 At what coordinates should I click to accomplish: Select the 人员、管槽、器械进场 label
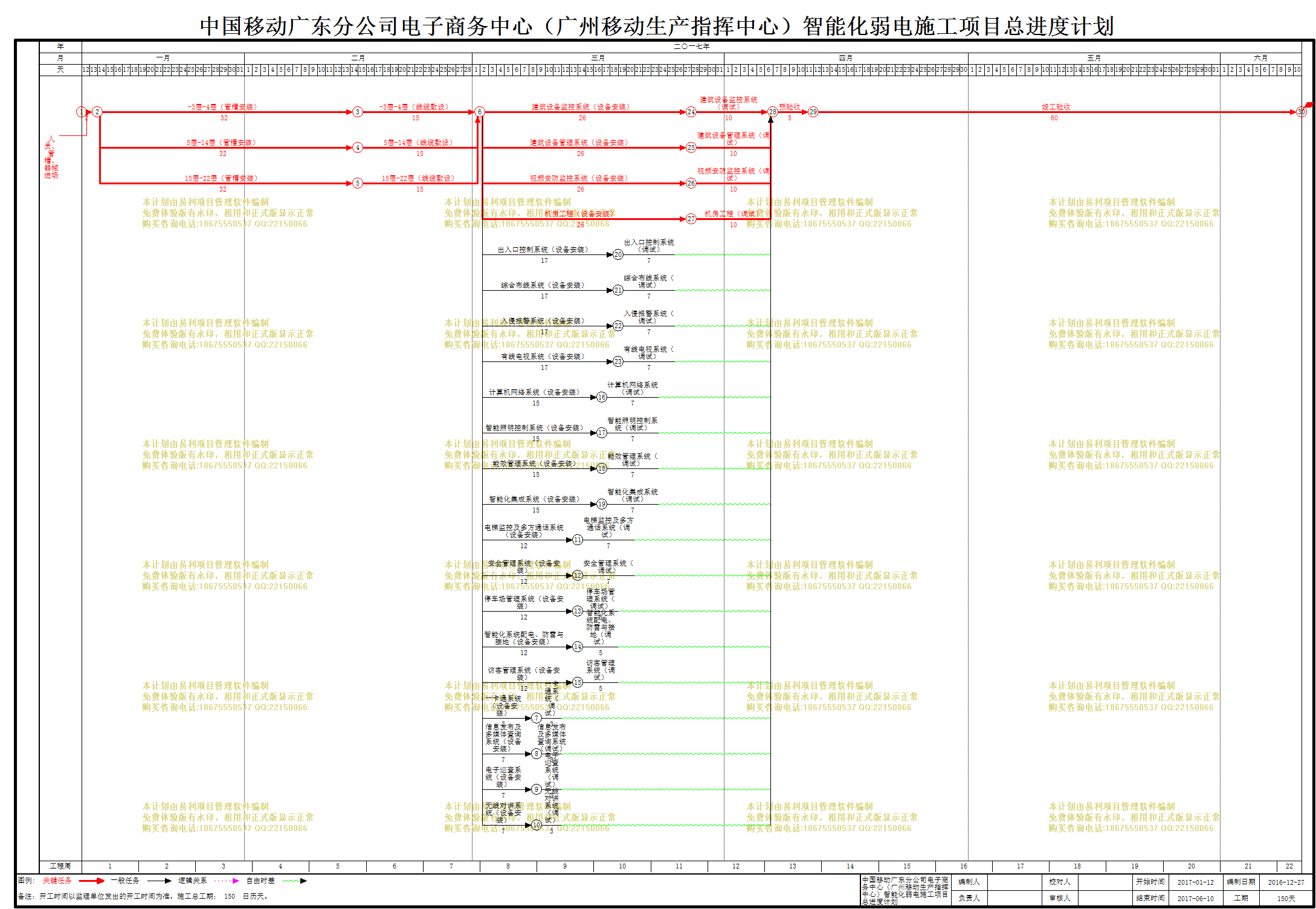(x=51, y=157)
